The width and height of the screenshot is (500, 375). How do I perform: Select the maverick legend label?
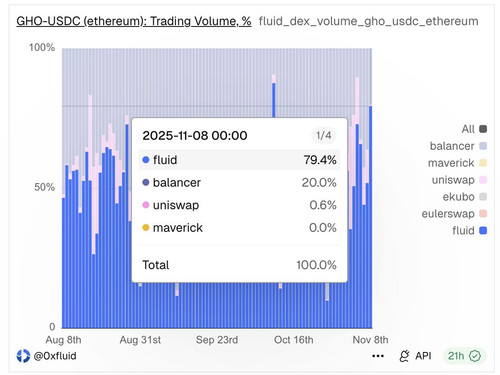pos(451,163)
